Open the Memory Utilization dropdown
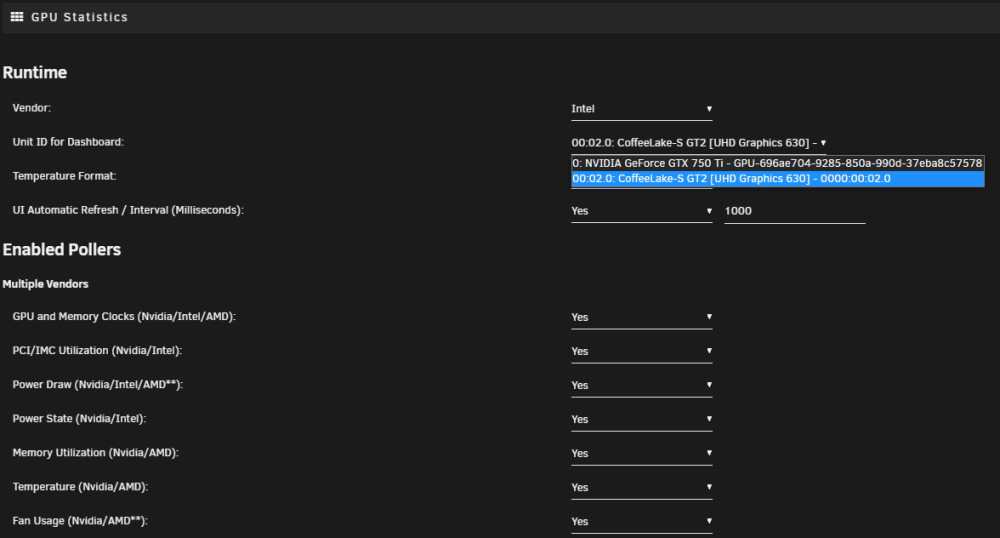 tap(642, 453)
